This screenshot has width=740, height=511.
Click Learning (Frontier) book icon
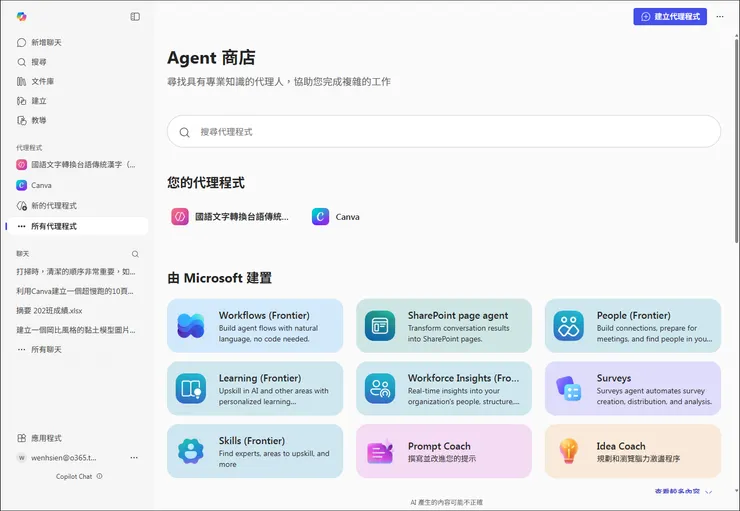(191, 388)
